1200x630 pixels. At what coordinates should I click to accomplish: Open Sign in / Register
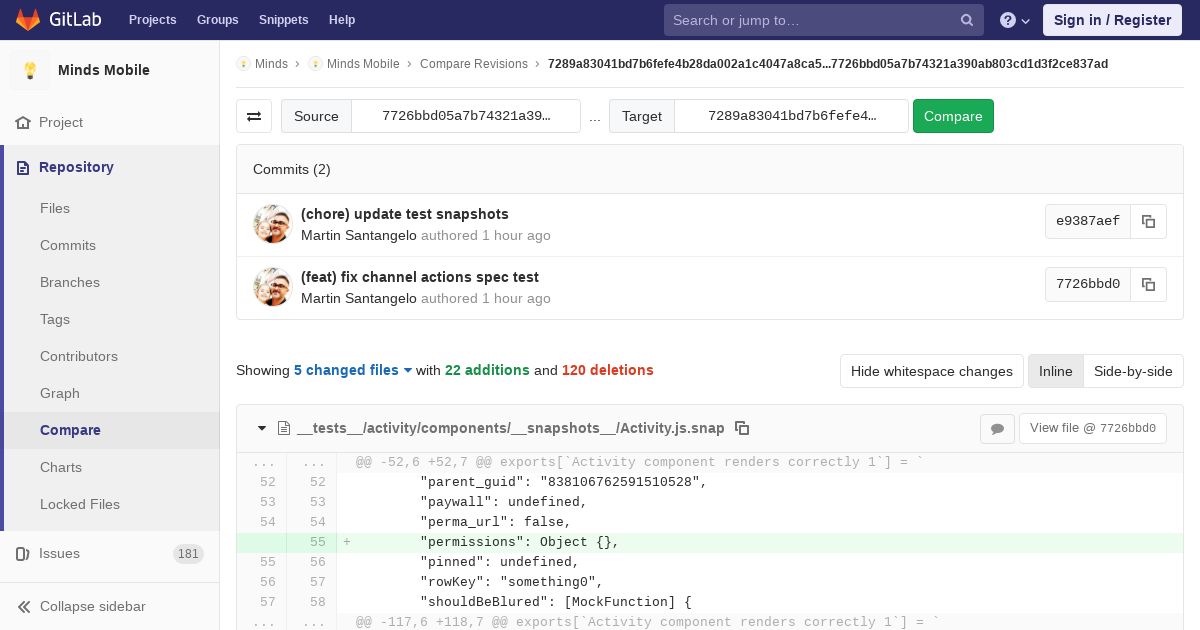click(1112, 20)
